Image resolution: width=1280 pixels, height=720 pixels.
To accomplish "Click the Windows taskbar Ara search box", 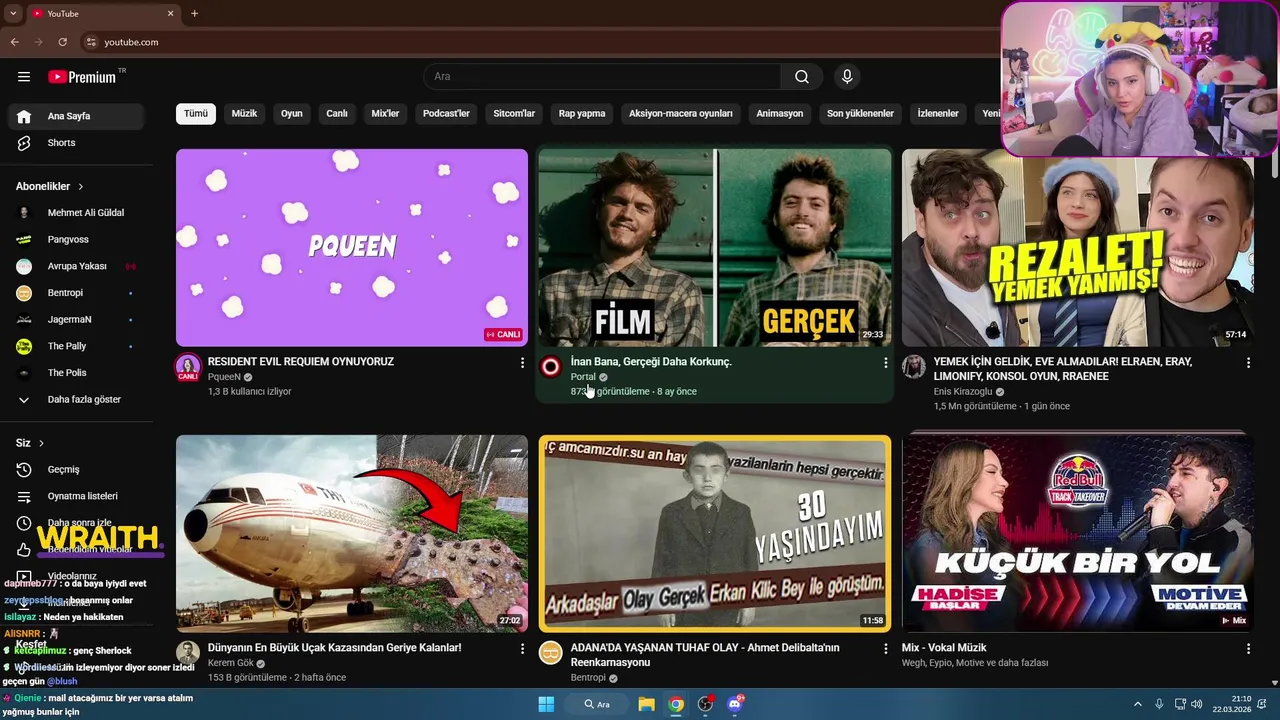I will click(598, 704).
